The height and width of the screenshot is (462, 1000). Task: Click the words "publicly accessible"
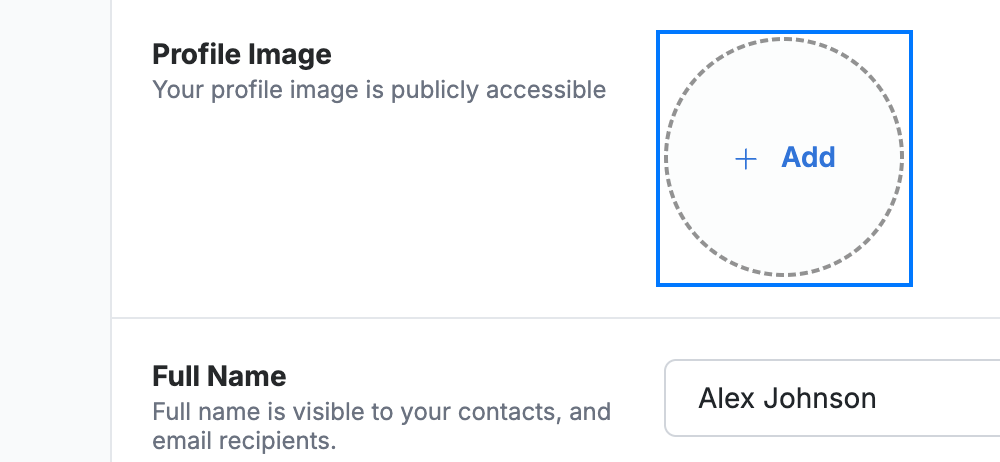[x=498, y=90]
